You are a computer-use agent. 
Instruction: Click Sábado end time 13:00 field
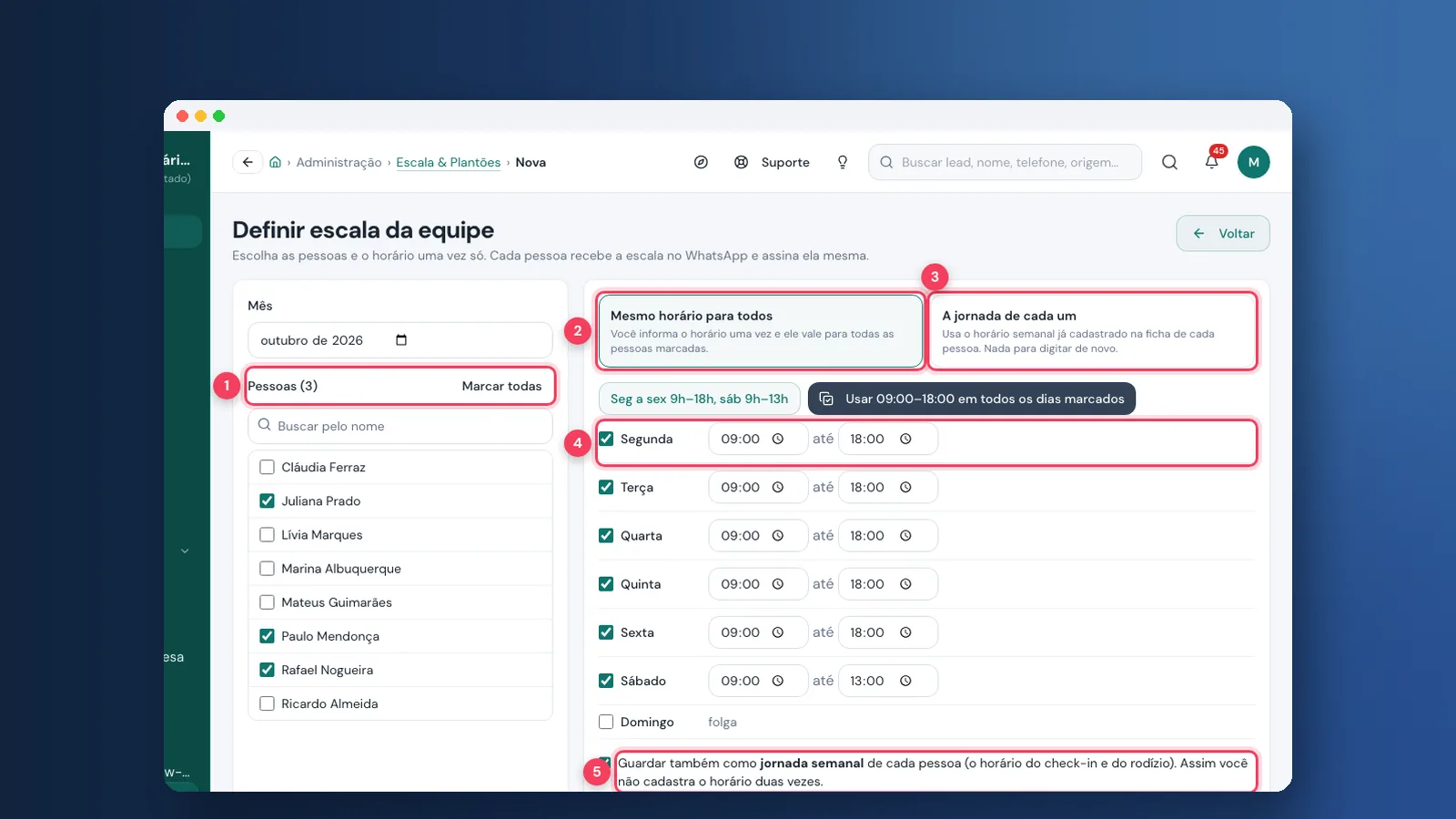[x=887, y=681]
